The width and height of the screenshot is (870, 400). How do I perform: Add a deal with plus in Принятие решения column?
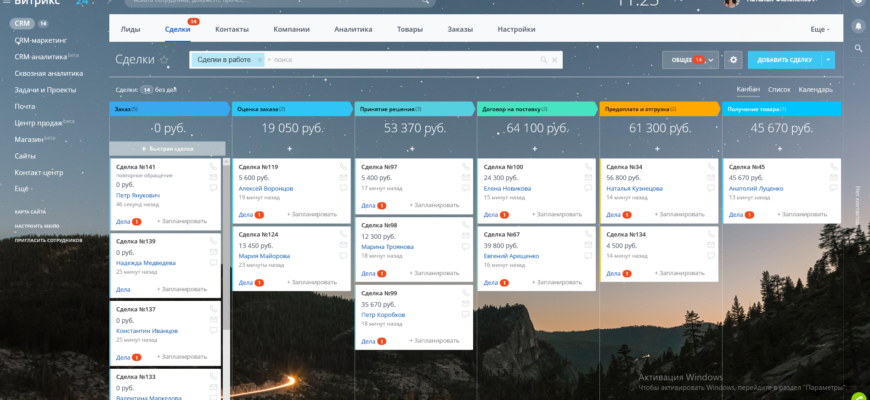[412, 149]
